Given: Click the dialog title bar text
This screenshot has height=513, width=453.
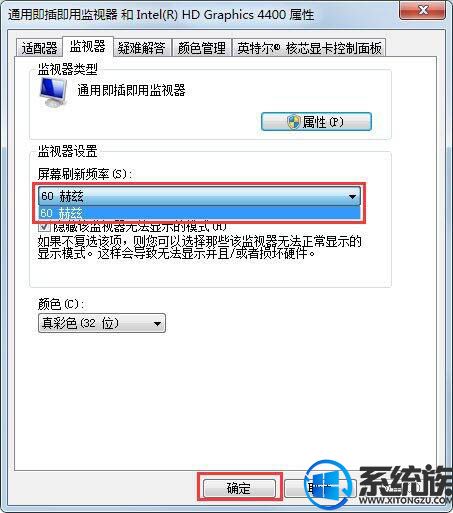Looking at the screenshot, I should tap(161, 15).
